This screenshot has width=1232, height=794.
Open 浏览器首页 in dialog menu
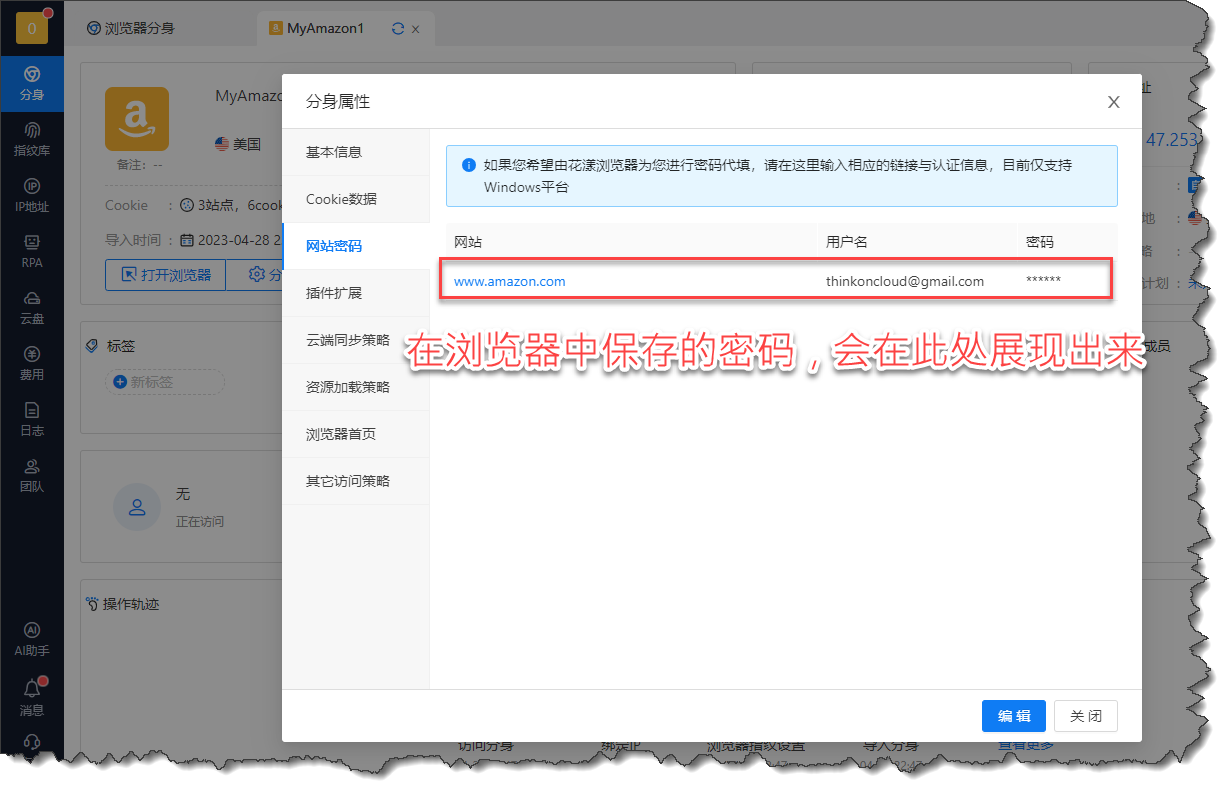356,434
